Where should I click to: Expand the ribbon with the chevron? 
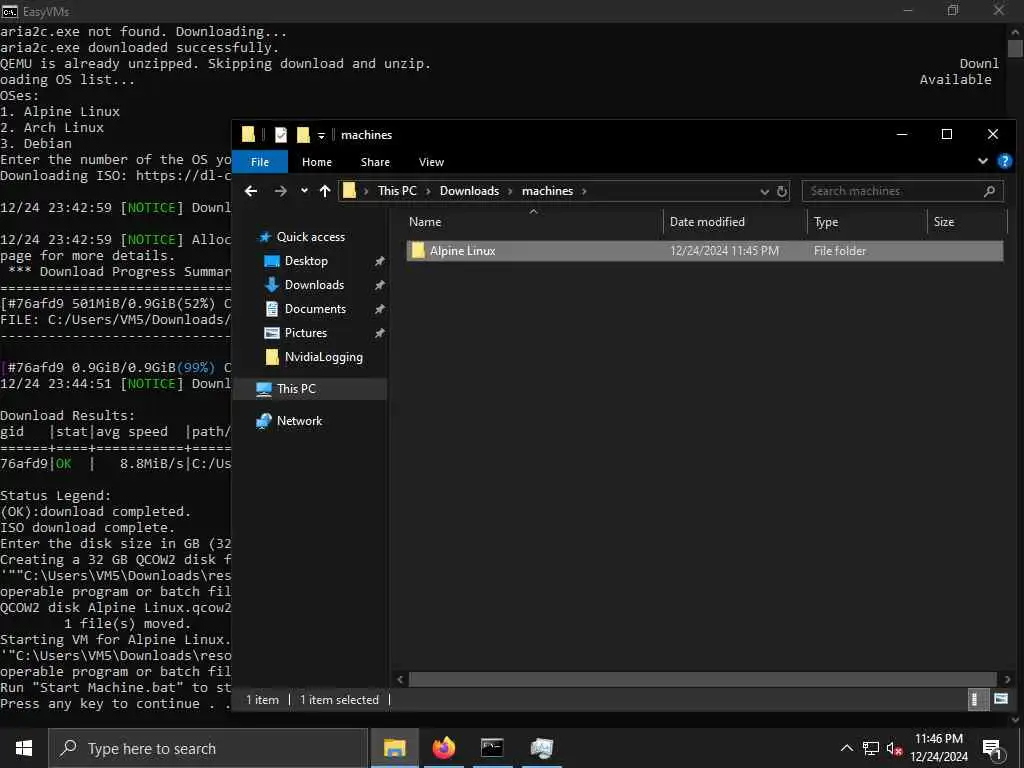point(982,161)
